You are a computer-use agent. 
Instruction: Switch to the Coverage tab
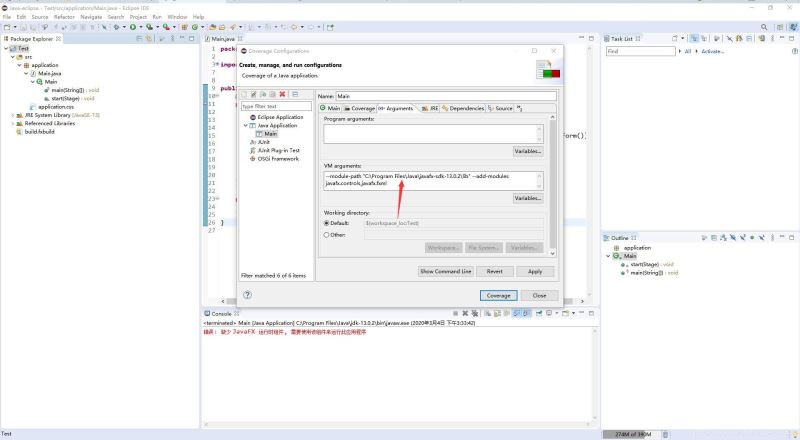(358, 108)
